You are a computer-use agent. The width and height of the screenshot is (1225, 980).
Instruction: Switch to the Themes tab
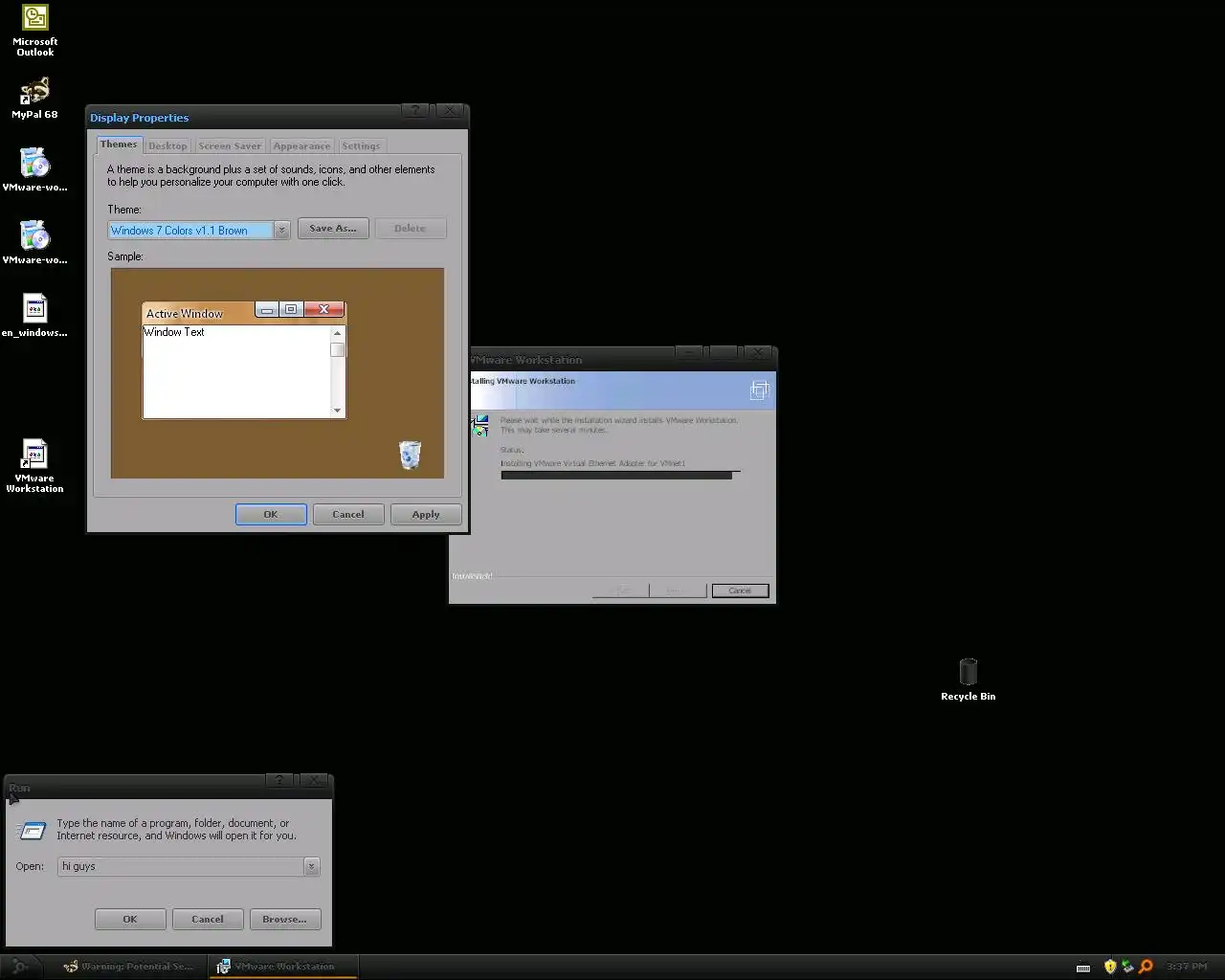coord(119,145)
